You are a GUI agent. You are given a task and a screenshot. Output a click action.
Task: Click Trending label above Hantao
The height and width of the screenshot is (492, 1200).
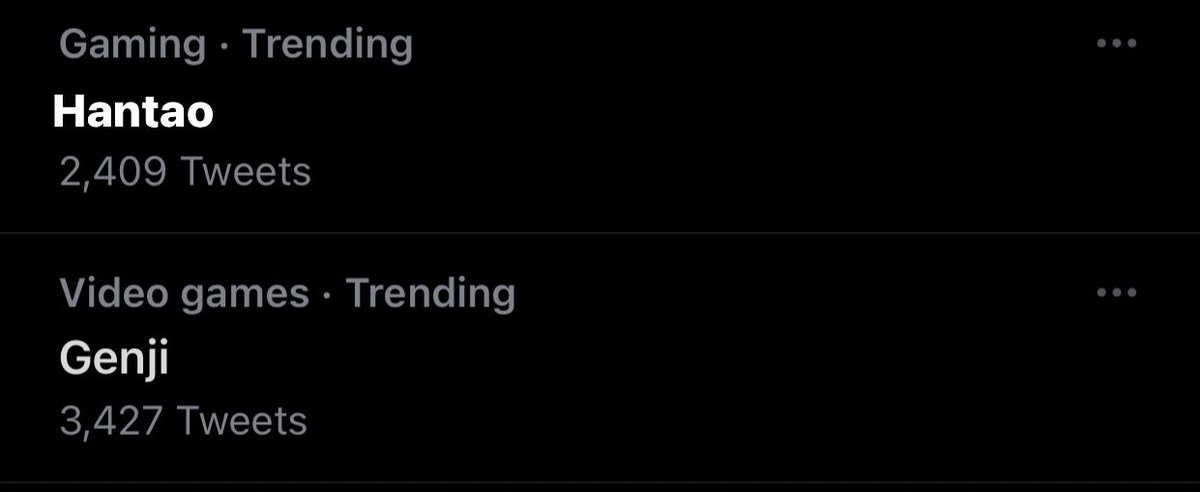coord(327,44)
